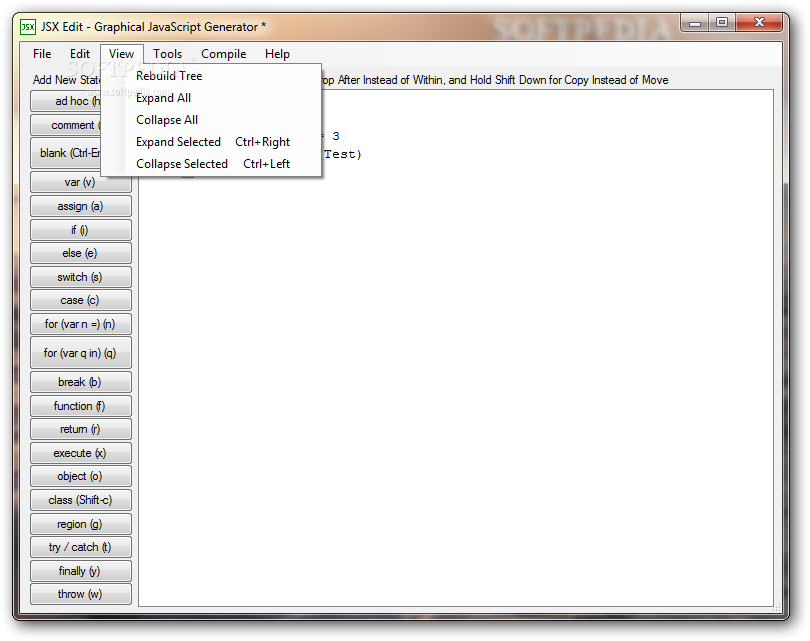Insert for (var n =) loop
This screenshot has height=641, width=810.
pyautogui.click(x=81, y=324)
